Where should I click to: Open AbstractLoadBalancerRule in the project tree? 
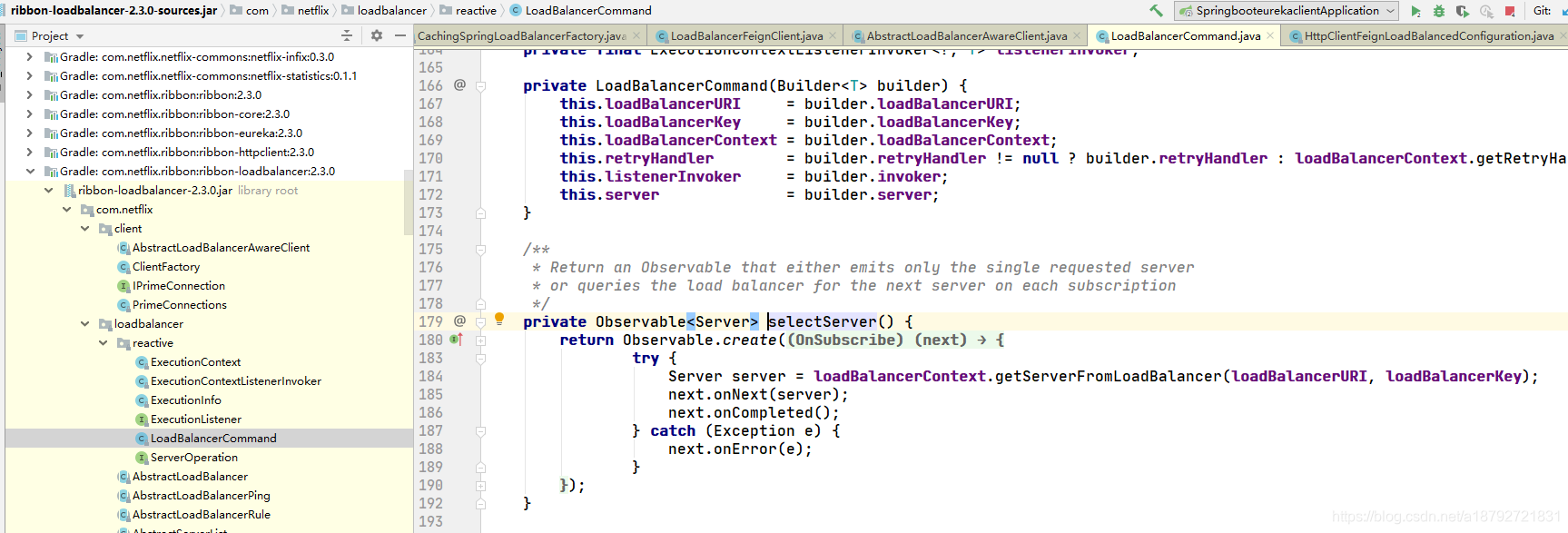coord(201,514)
